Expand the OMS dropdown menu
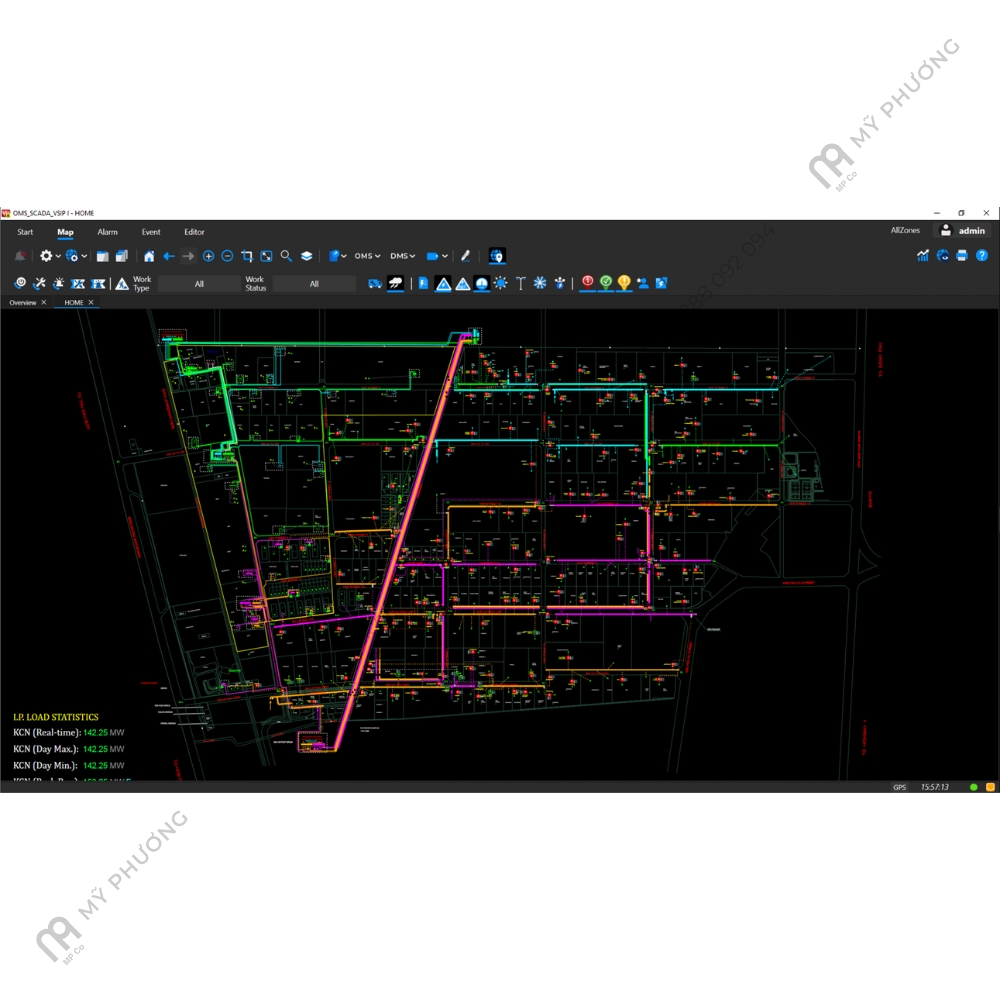Screen dimensions: 1000x1000 pyautogui.click(x=367, y=256)
